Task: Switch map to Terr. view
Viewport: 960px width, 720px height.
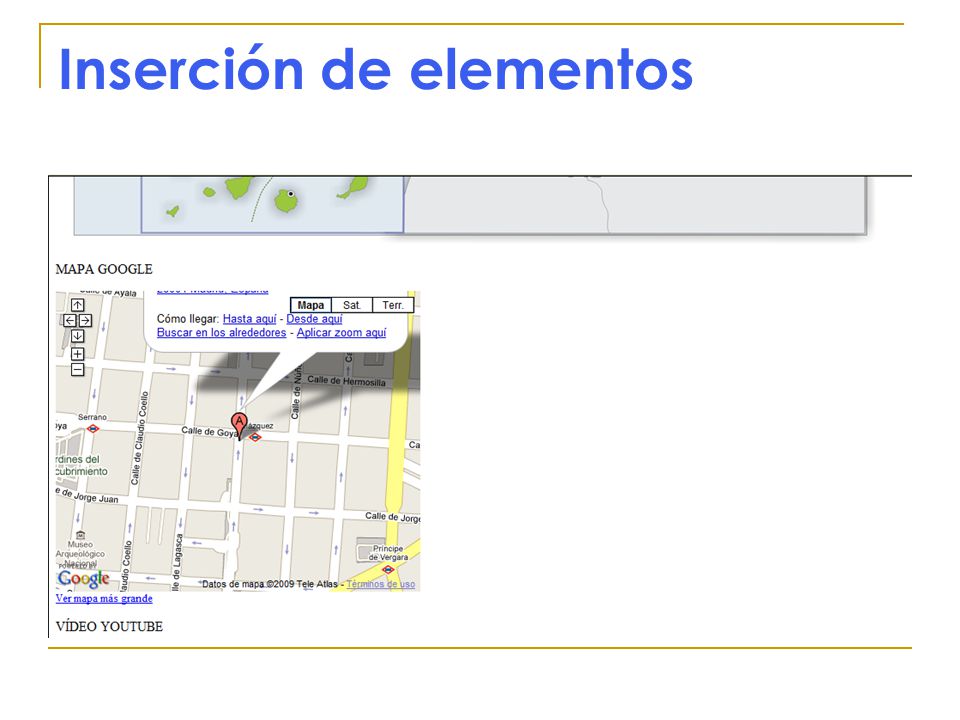Action: [x=393, y=305]
